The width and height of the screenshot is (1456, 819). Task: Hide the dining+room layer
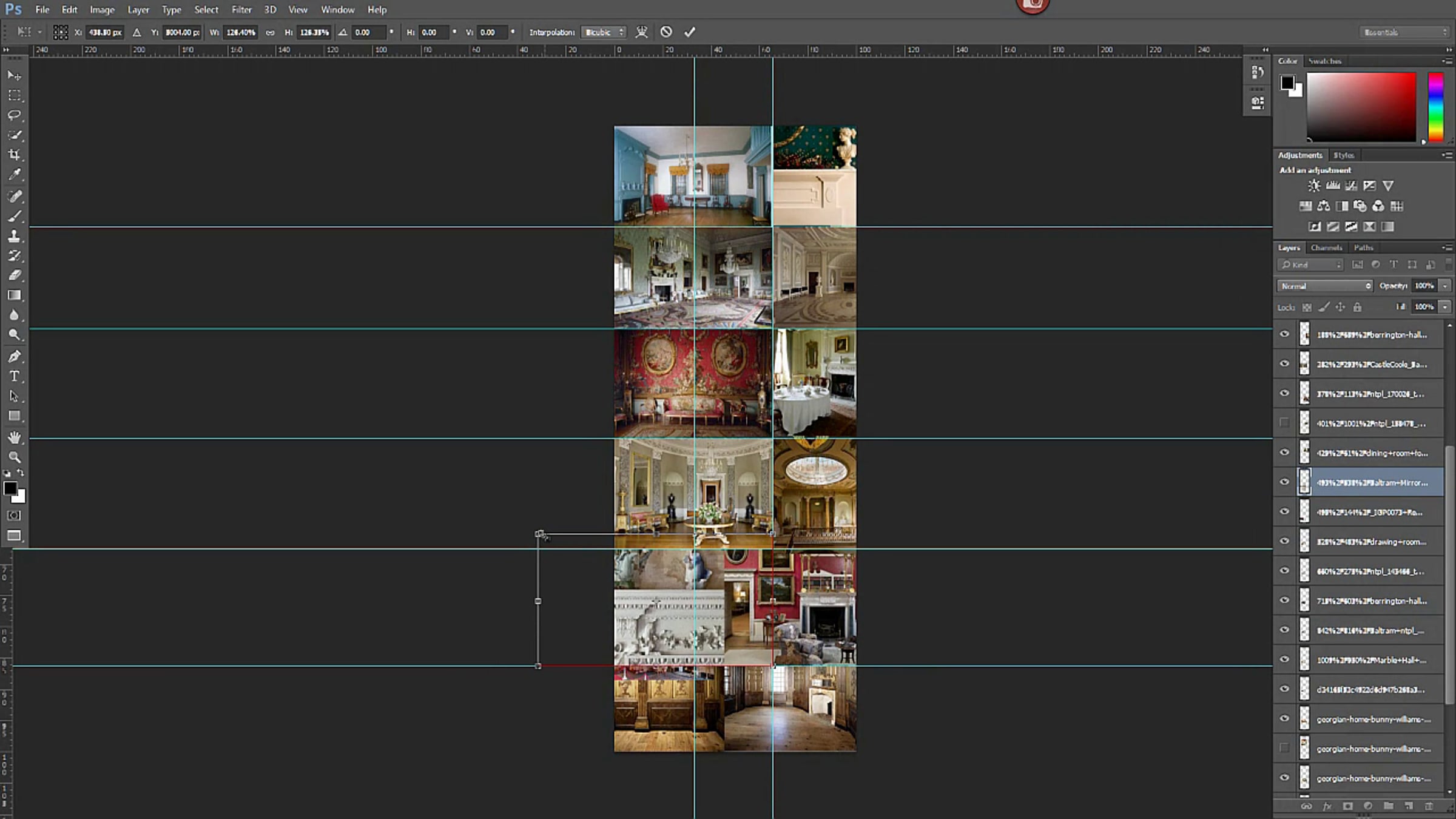[1284, 453]
